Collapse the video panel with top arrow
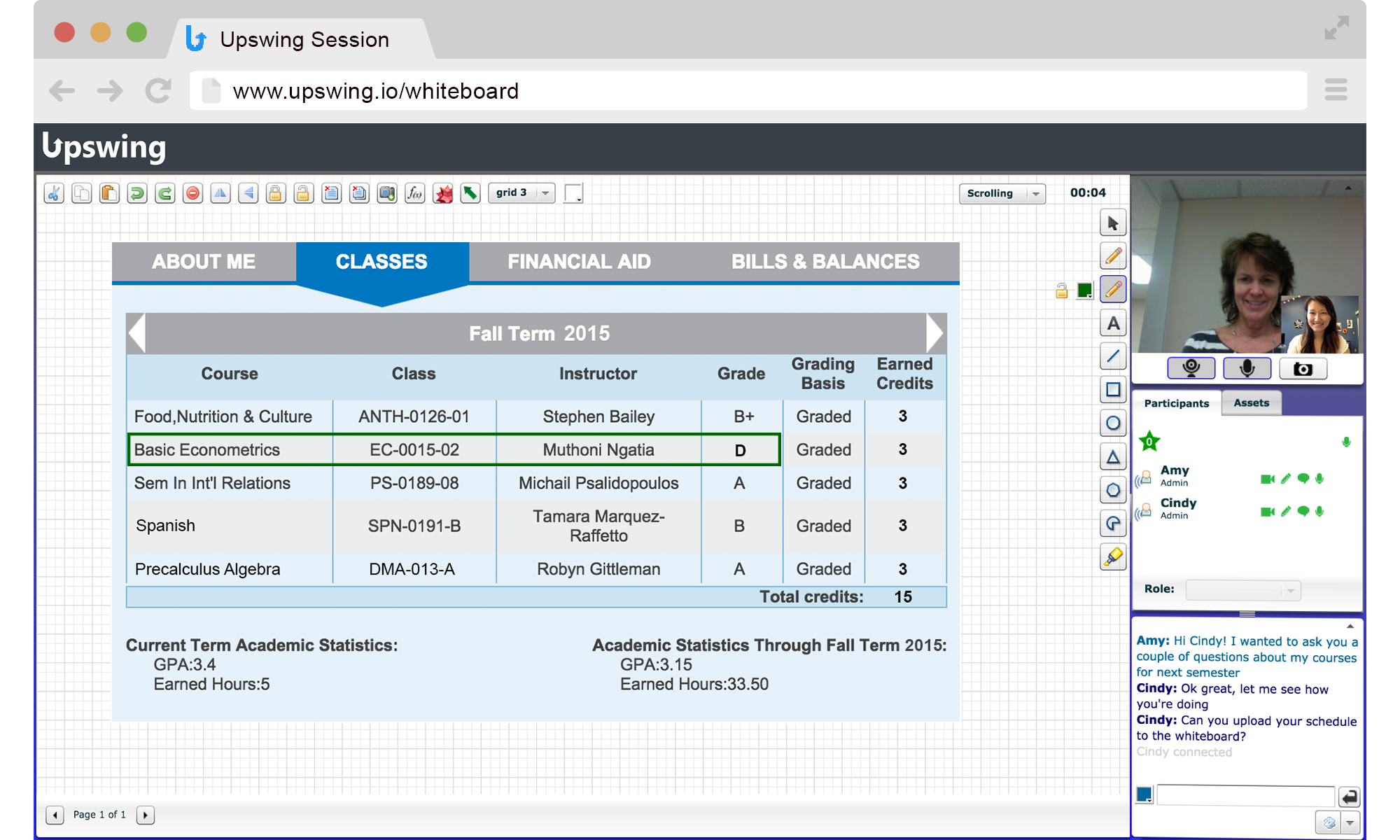Screen dimensions: 1400x840 [x=1348, y=188]
